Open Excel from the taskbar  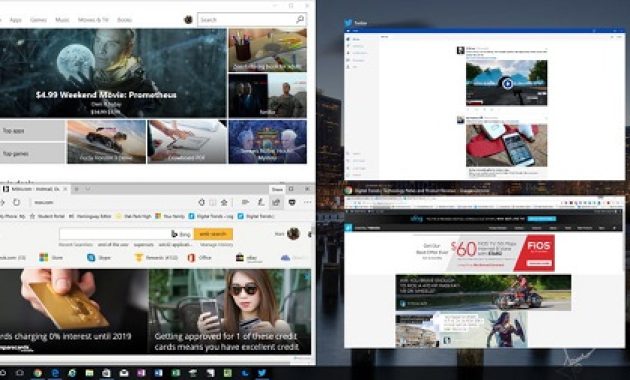(176, 373)
